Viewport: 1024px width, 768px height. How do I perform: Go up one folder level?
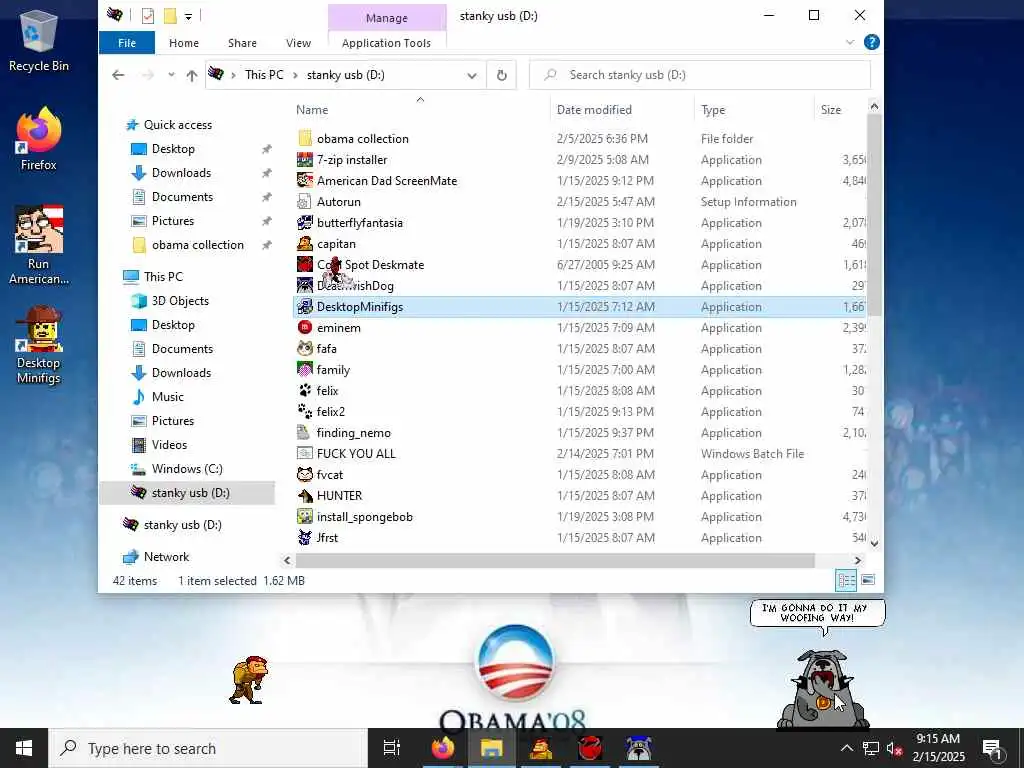(192, 75)
